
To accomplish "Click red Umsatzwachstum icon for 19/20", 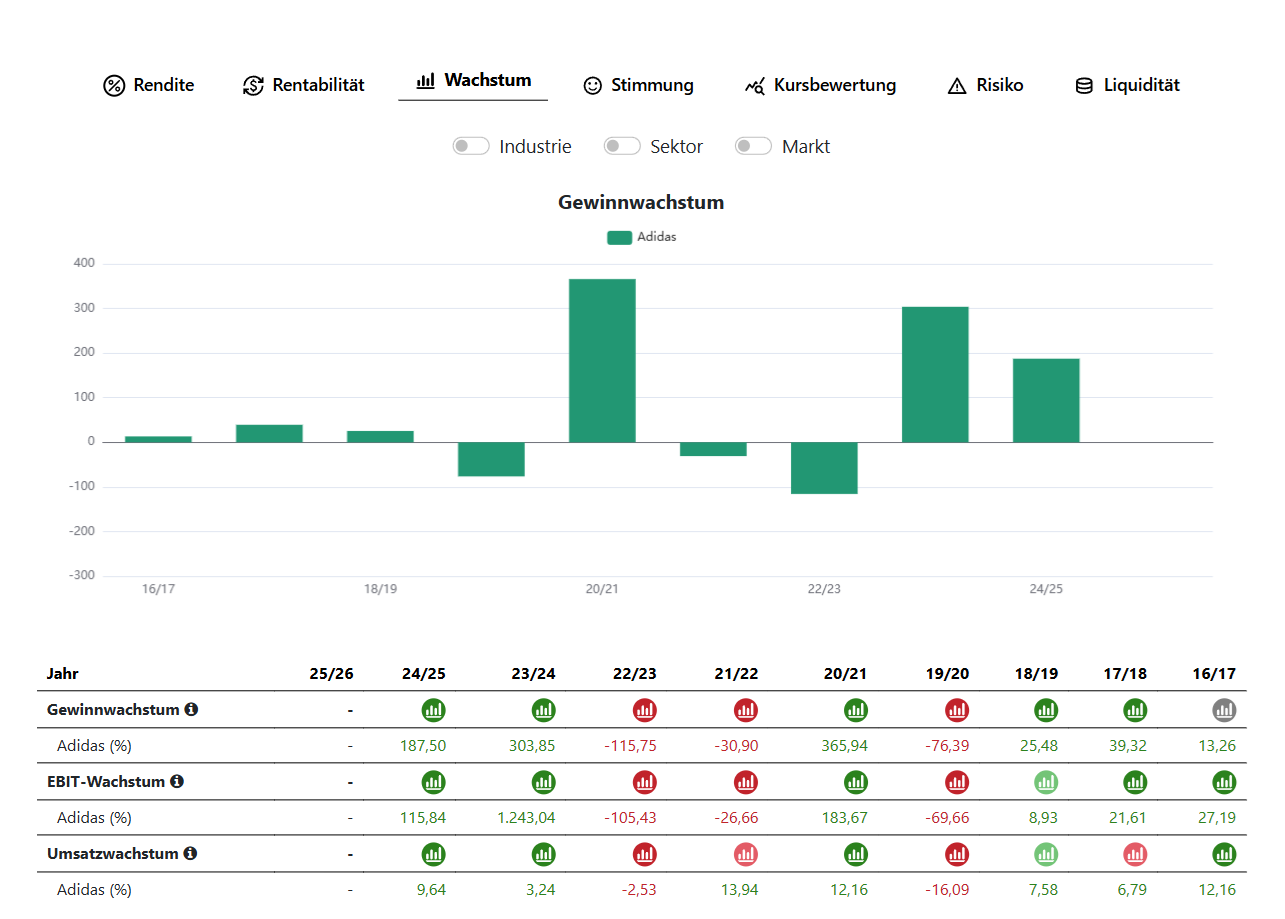I will click(957, 854).
